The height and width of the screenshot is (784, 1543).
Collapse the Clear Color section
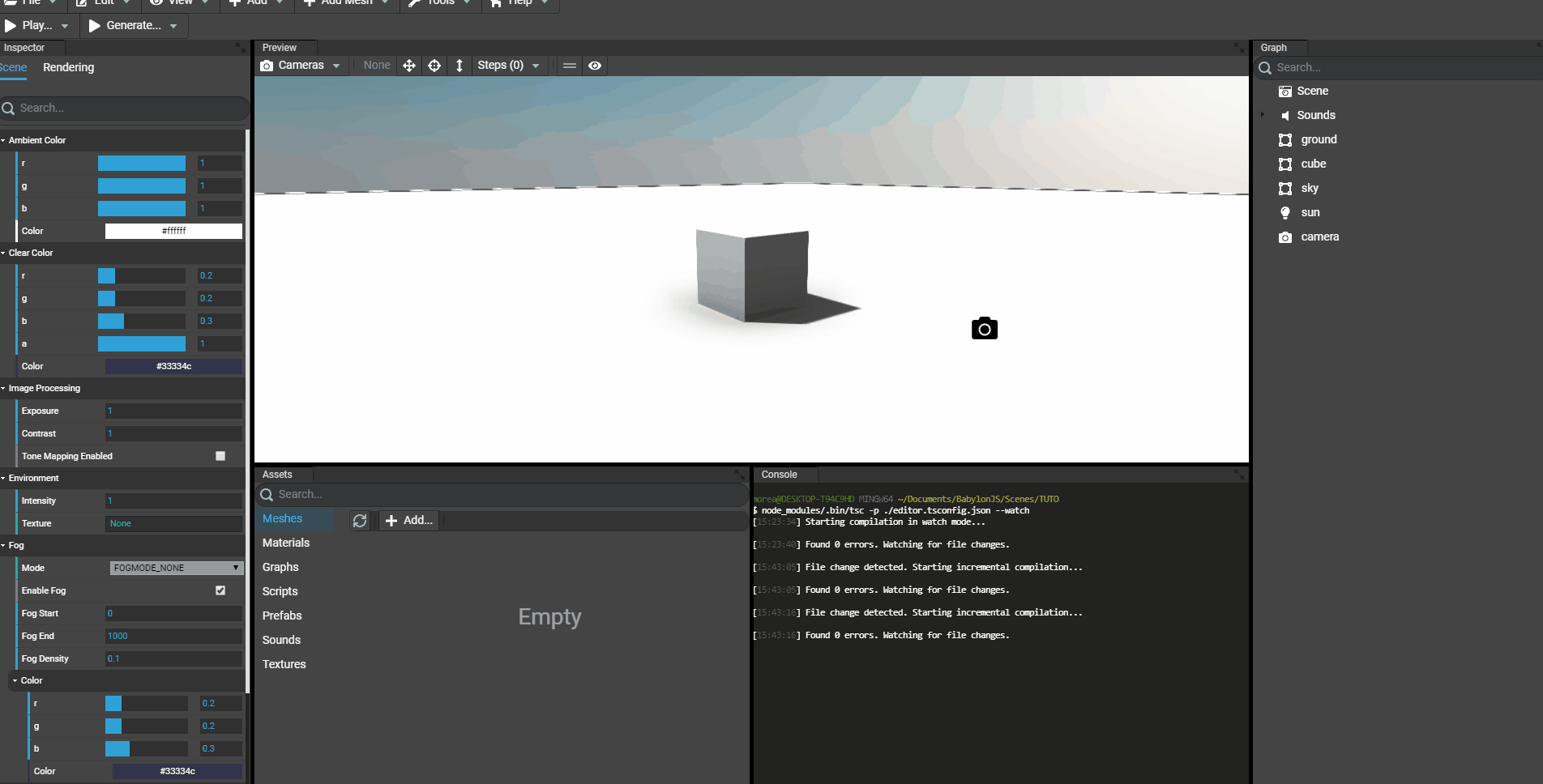click(x=3, y=254)
